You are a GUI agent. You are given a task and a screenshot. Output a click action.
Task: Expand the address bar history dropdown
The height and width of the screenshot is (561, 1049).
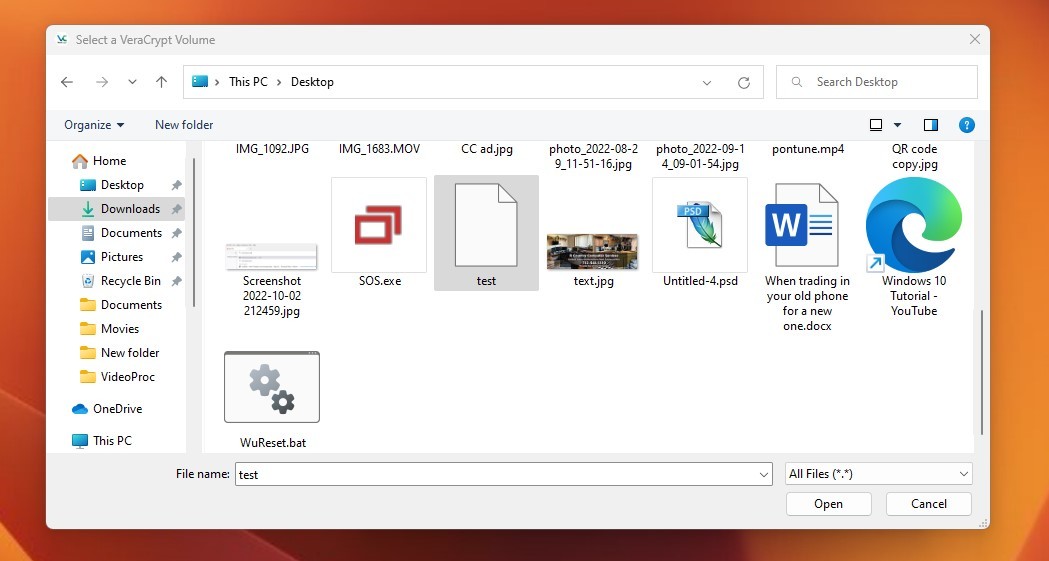707,82
